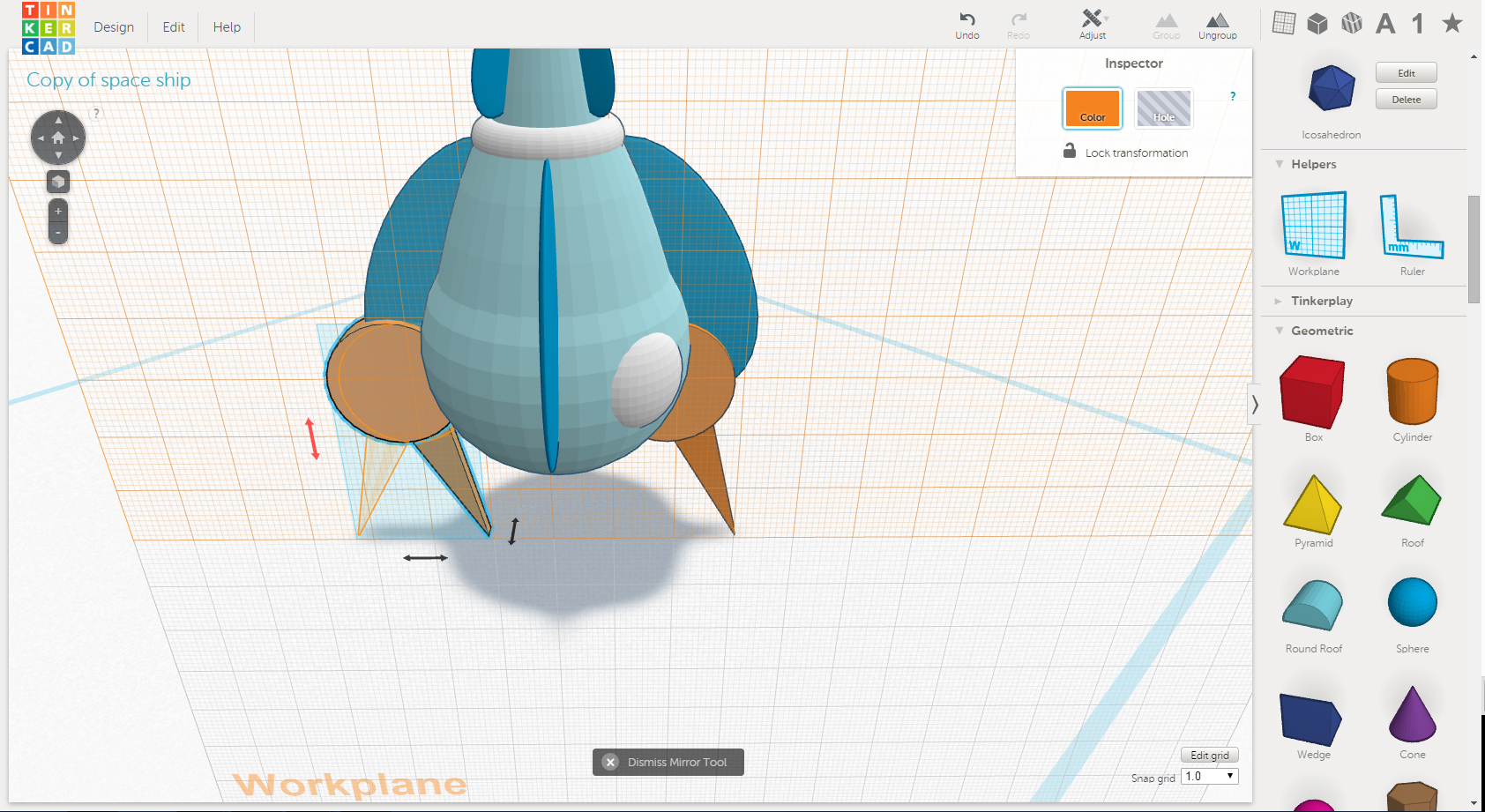The height and width of the screenshot is (812, 1485).
Task: Collapse the Helpers section
Action: click(1279, 164)
